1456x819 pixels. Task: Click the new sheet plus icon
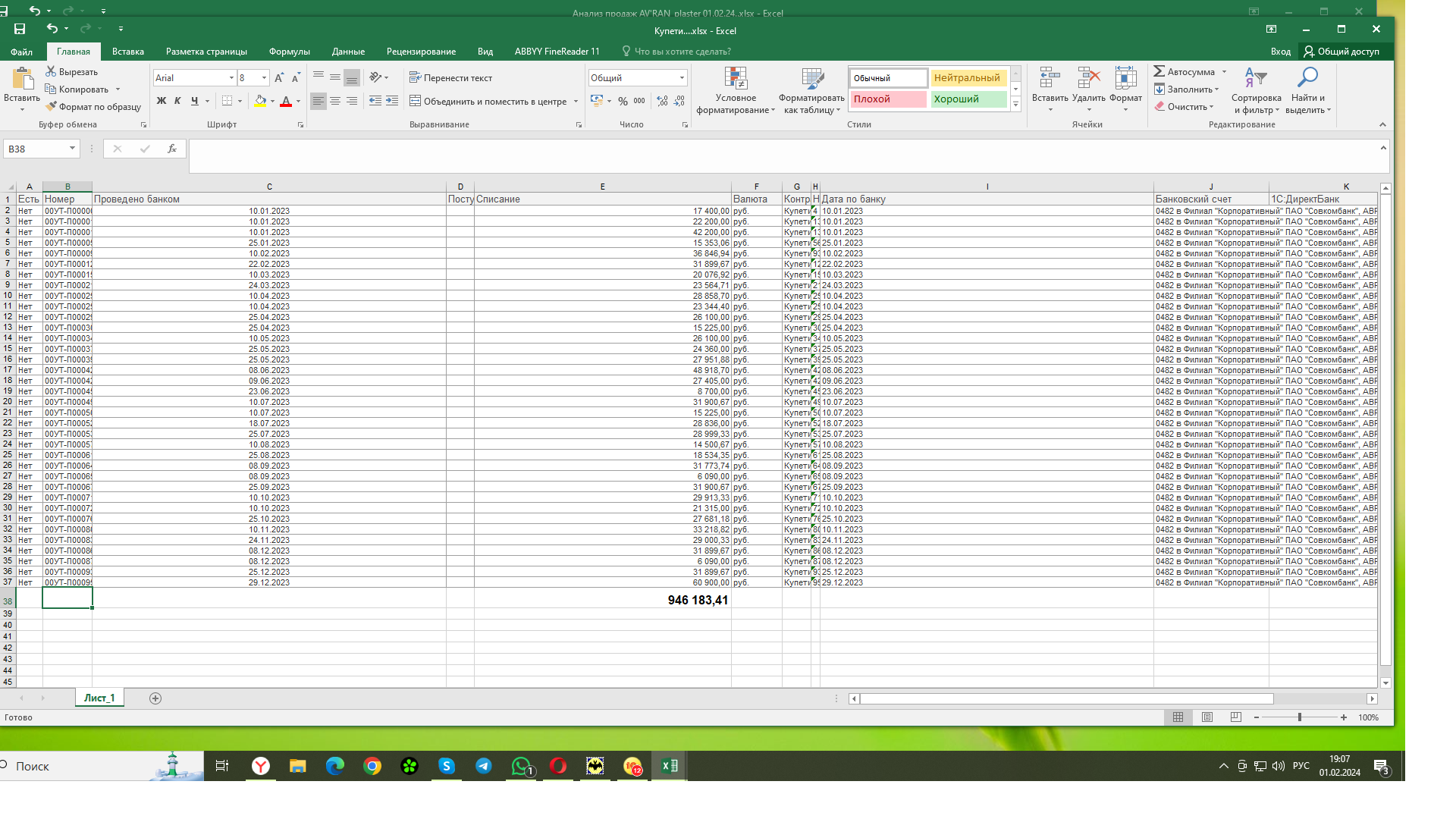point(155,698)
